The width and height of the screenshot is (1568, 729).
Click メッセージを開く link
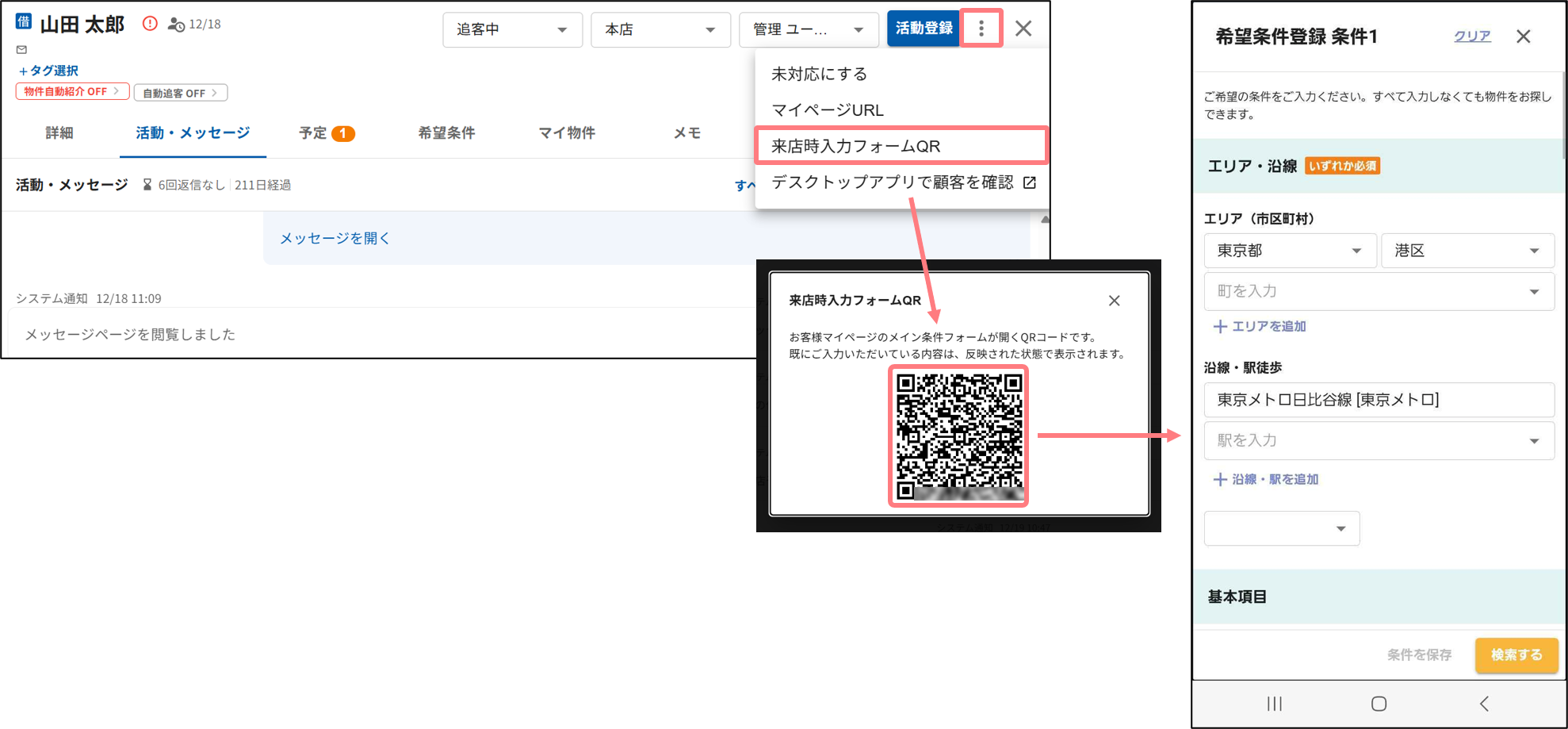tap(335, 238)
